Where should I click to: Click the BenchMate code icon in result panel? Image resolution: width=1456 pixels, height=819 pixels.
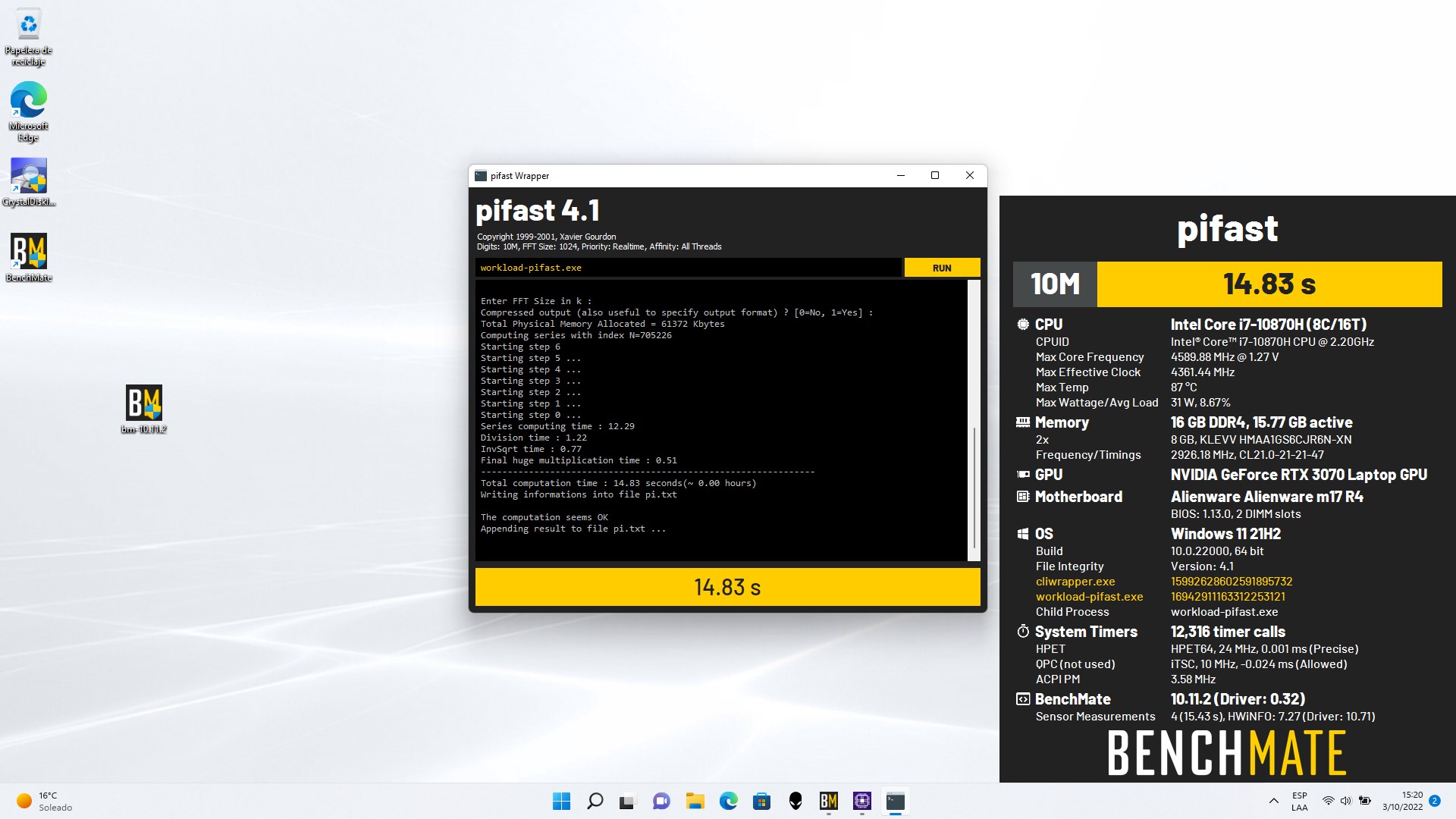(x=1023, y=699)
